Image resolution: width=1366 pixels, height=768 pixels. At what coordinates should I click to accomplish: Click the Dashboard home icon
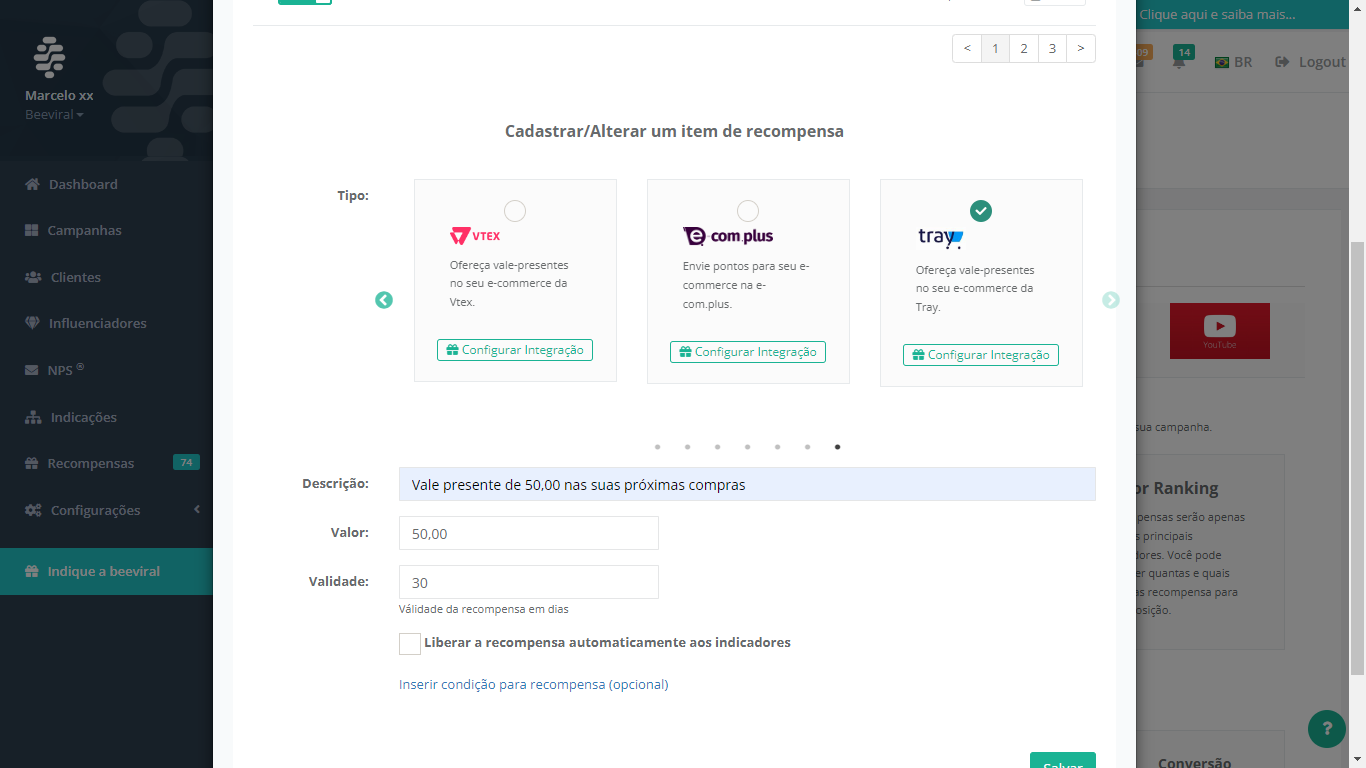(32, 184)
